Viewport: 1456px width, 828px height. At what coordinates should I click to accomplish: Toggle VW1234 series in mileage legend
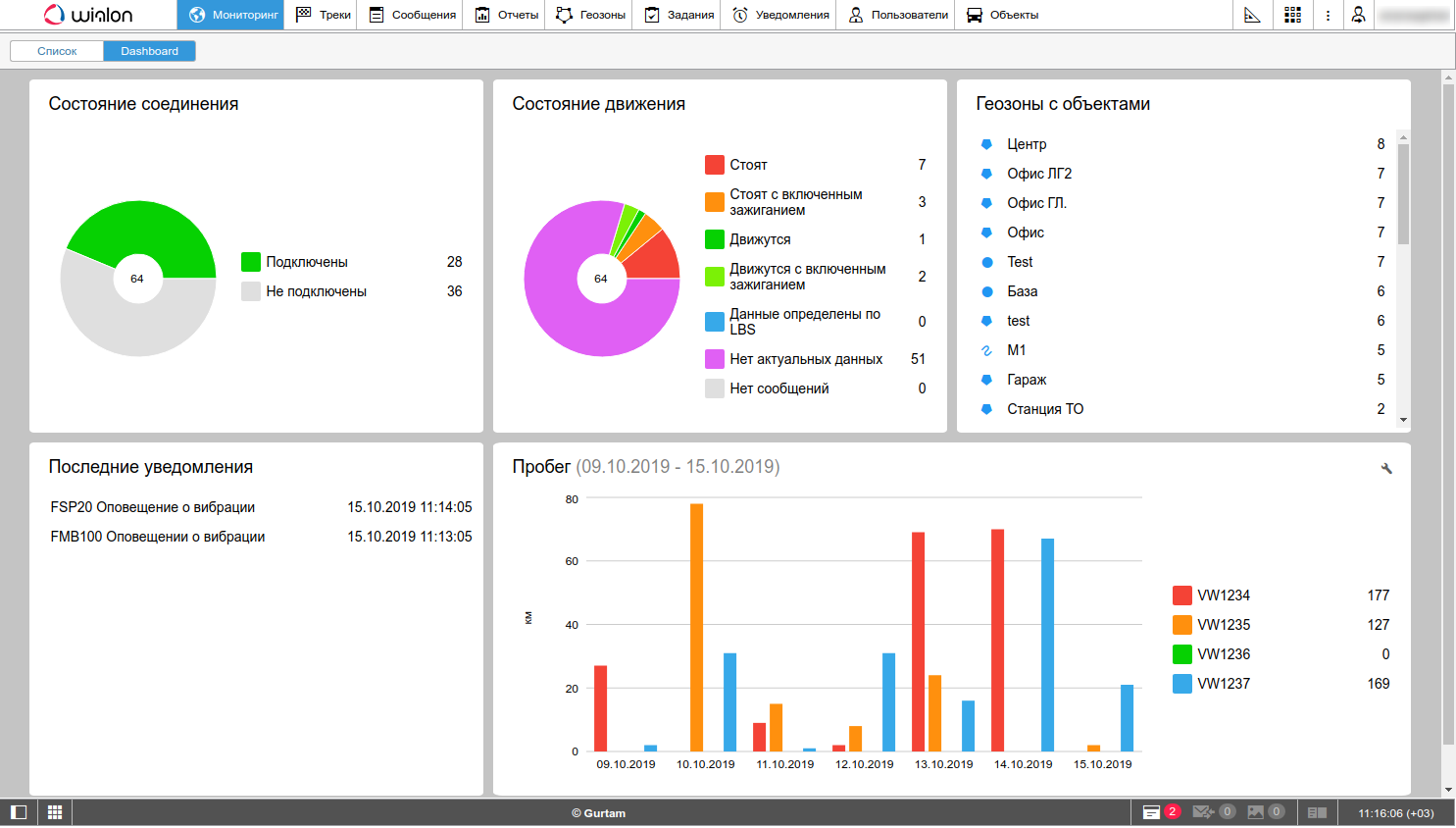(x=1182, y=595)
